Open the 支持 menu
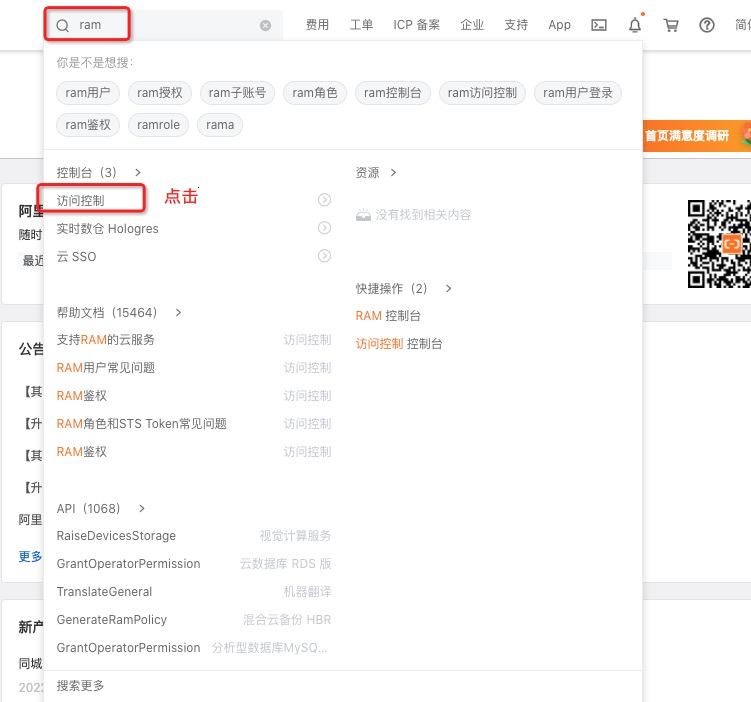 (x=516, y=25)
